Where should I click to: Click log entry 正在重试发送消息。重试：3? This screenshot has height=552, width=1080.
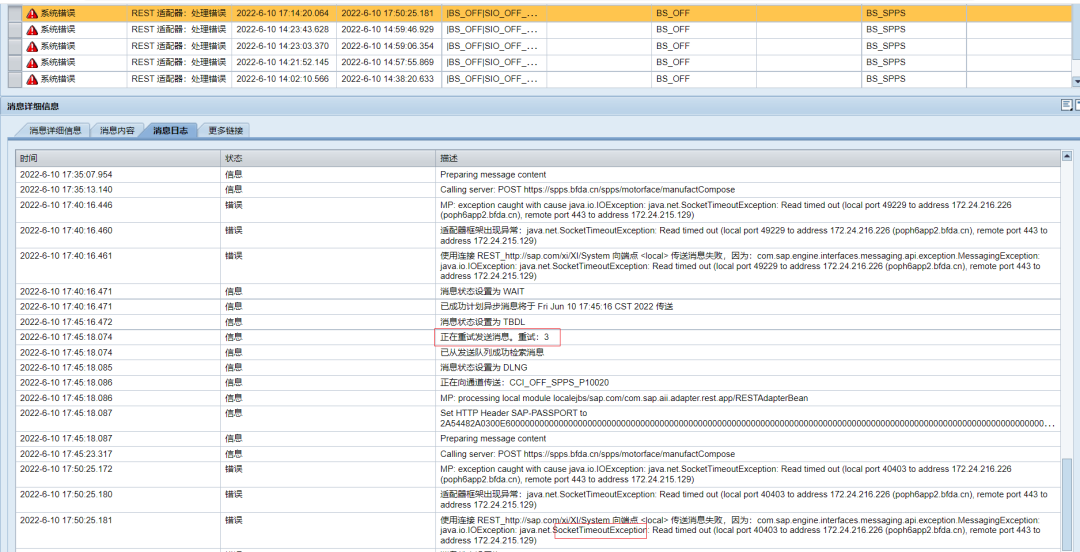[495, 337]
